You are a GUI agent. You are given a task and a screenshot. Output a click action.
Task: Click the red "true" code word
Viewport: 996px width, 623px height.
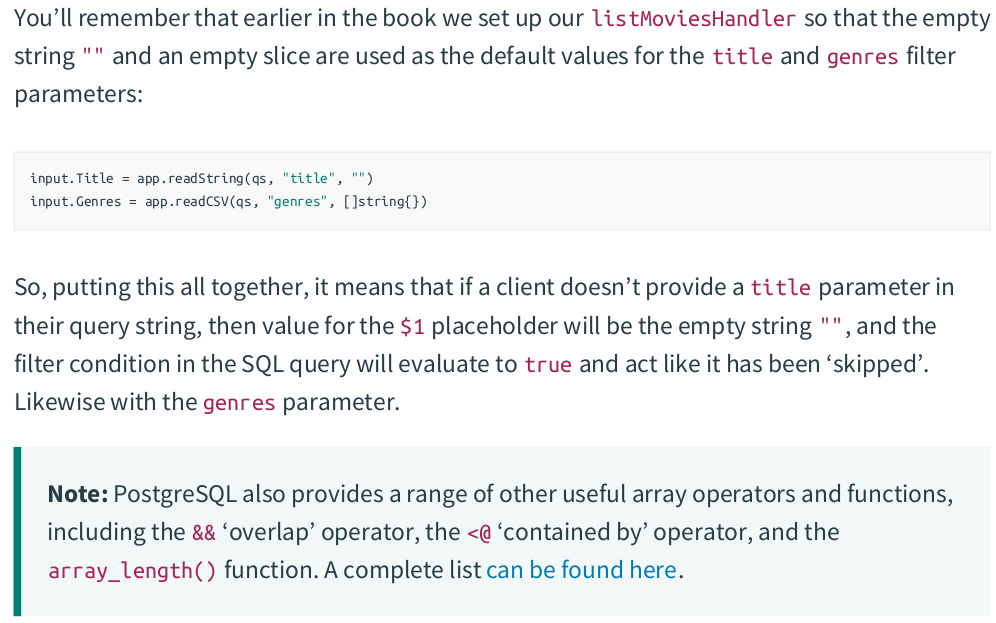pyautogui.click(x=547, y=365)
